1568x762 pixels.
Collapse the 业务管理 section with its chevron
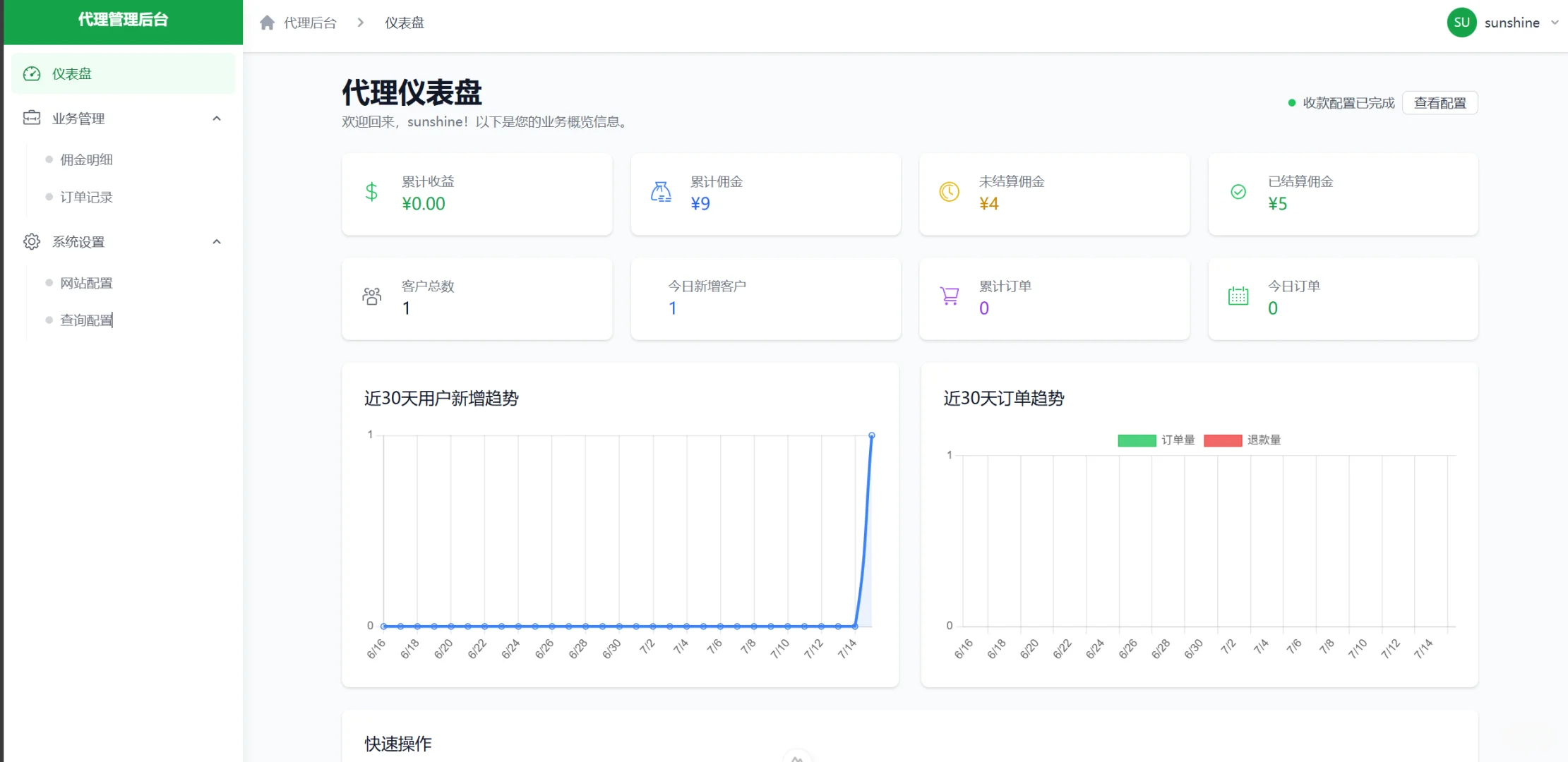click(217, 118)
